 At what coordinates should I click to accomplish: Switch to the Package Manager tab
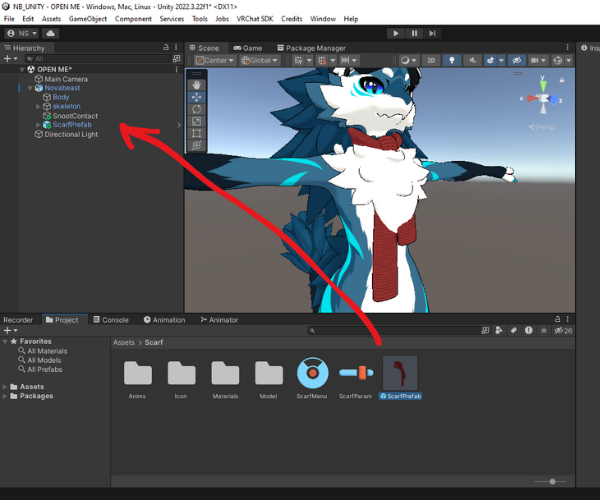pyautogui.click(x=311, y=48)
